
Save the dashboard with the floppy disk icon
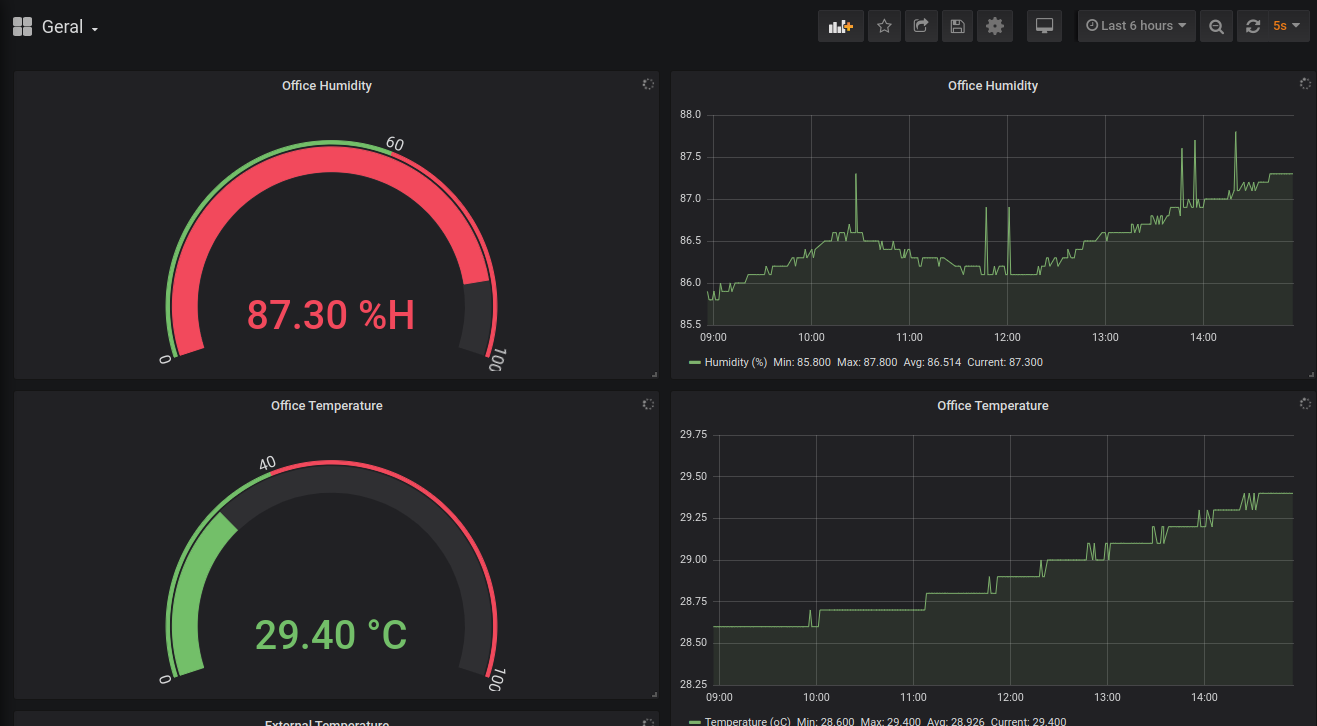coord(957,26)
